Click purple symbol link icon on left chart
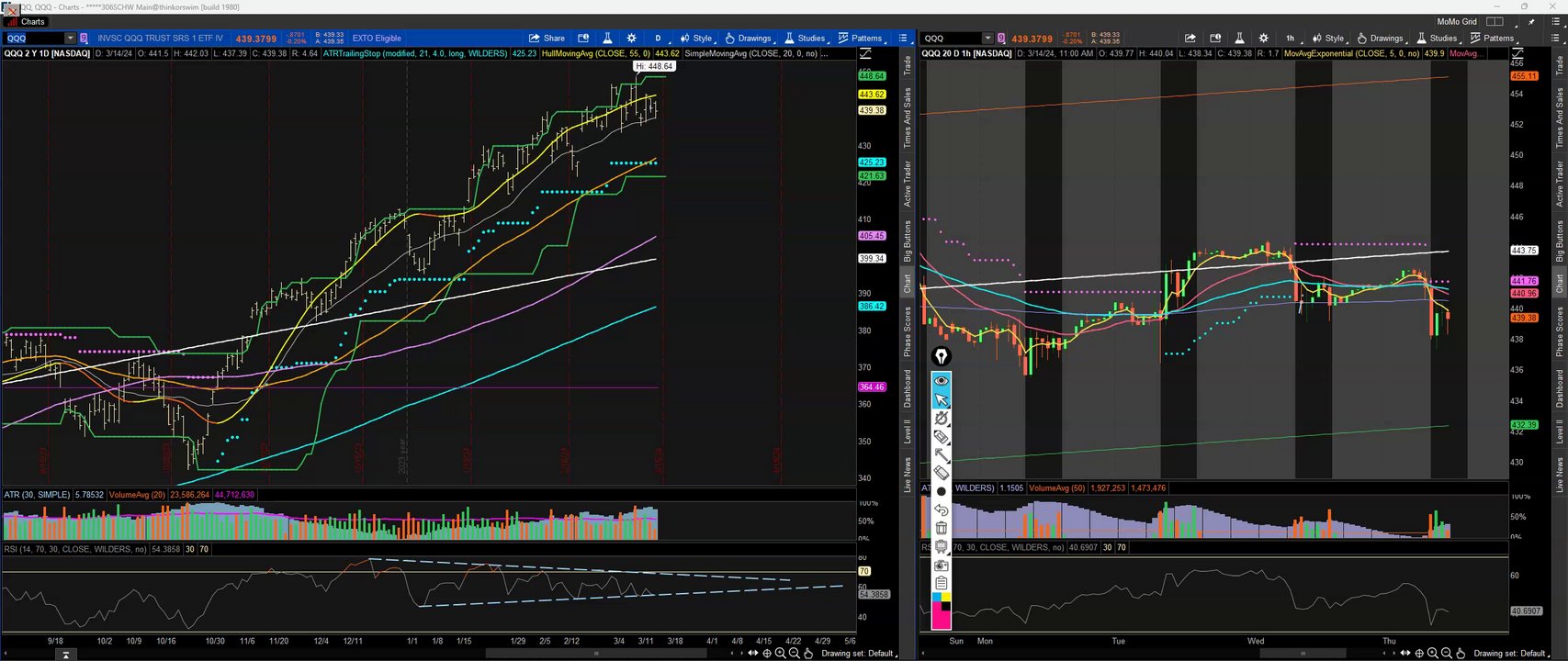The image size is (1568, 661). click(84, 39)
